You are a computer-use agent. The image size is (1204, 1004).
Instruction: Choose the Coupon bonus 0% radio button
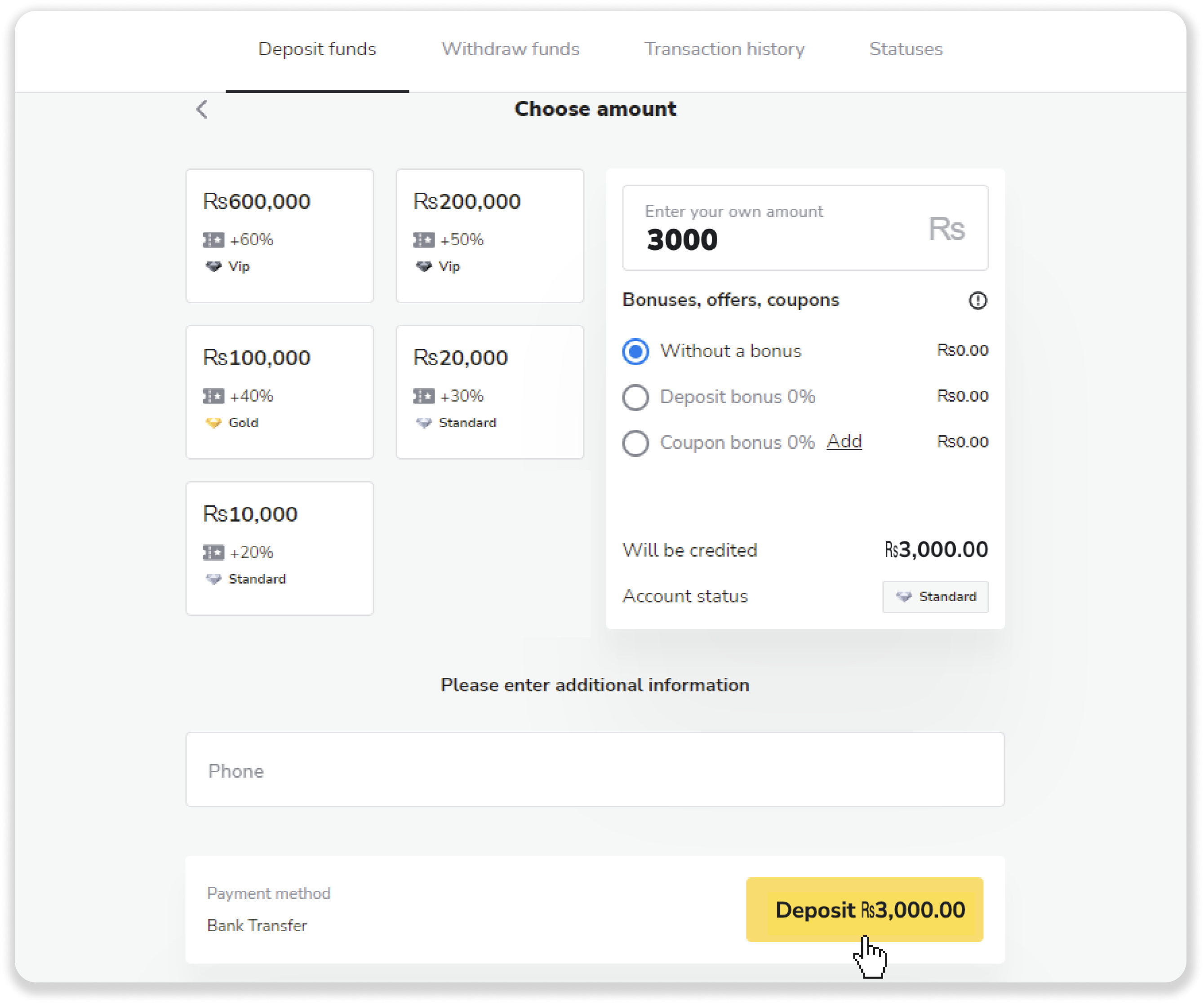point(635,443)
